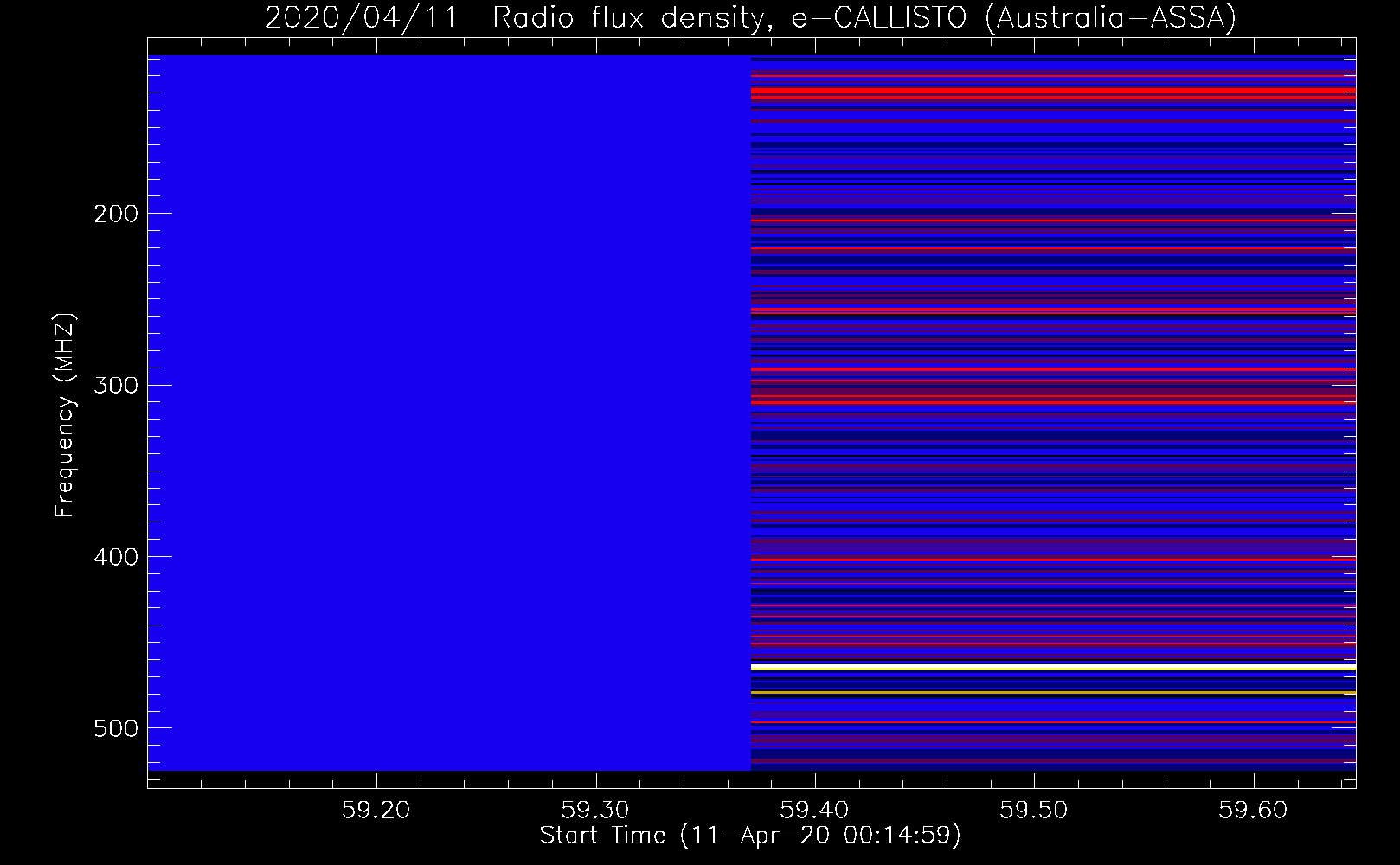The height and width of the screenshot is (865, 1400).
Task: Select the 'Frequency (MHZ)' y-axis label
Action: [x=65, y=415]
